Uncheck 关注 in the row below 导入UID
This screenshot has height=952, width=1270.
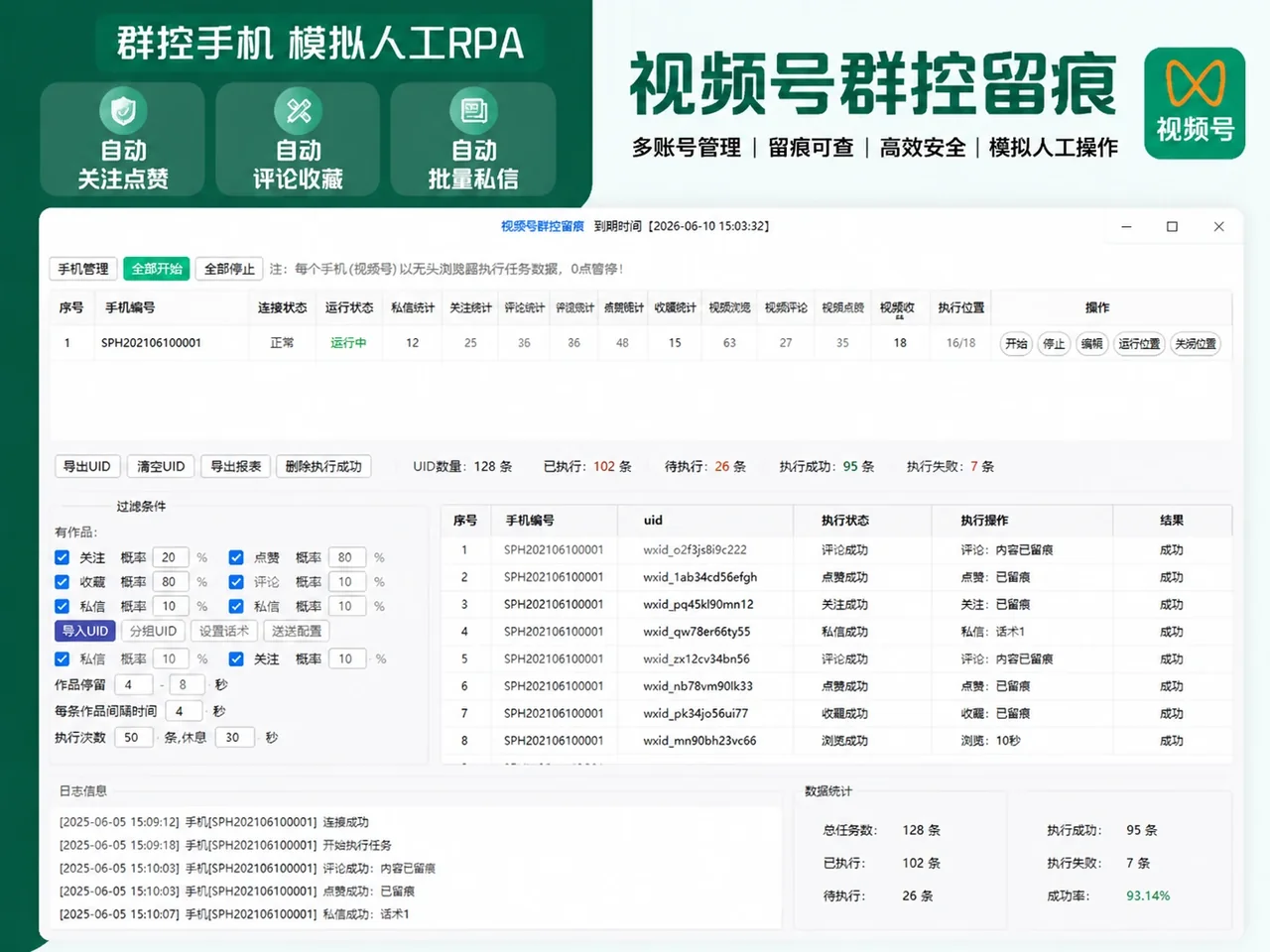pos(236,658)
